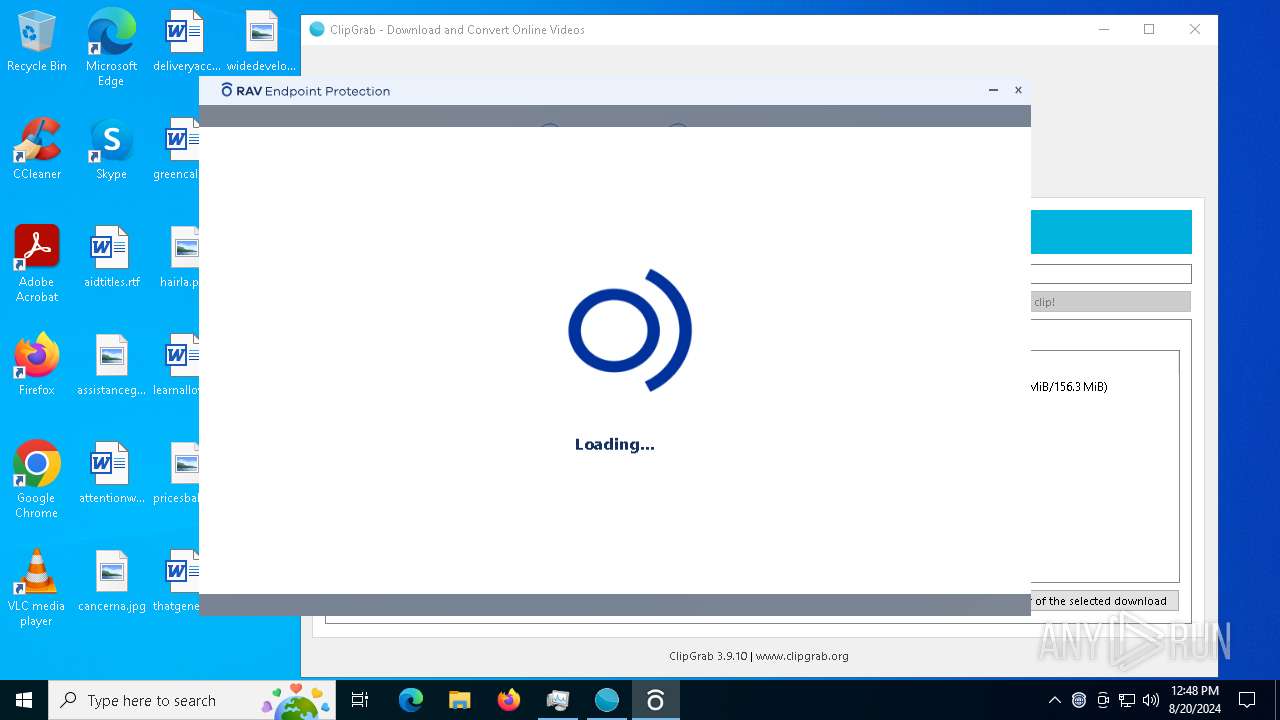Minimize the ClipGrab window

pyautogui.click(x=1104, y=29)
